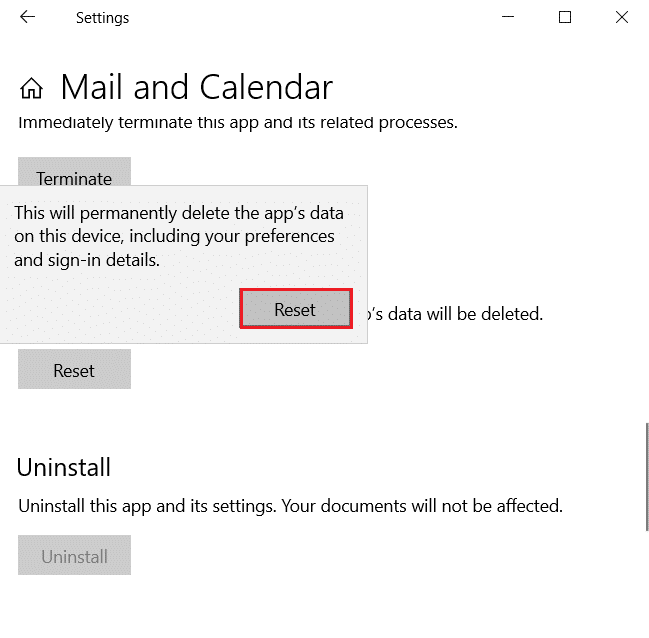Open Settings home via house icon
649x638 pixels.
click(31, 88)
